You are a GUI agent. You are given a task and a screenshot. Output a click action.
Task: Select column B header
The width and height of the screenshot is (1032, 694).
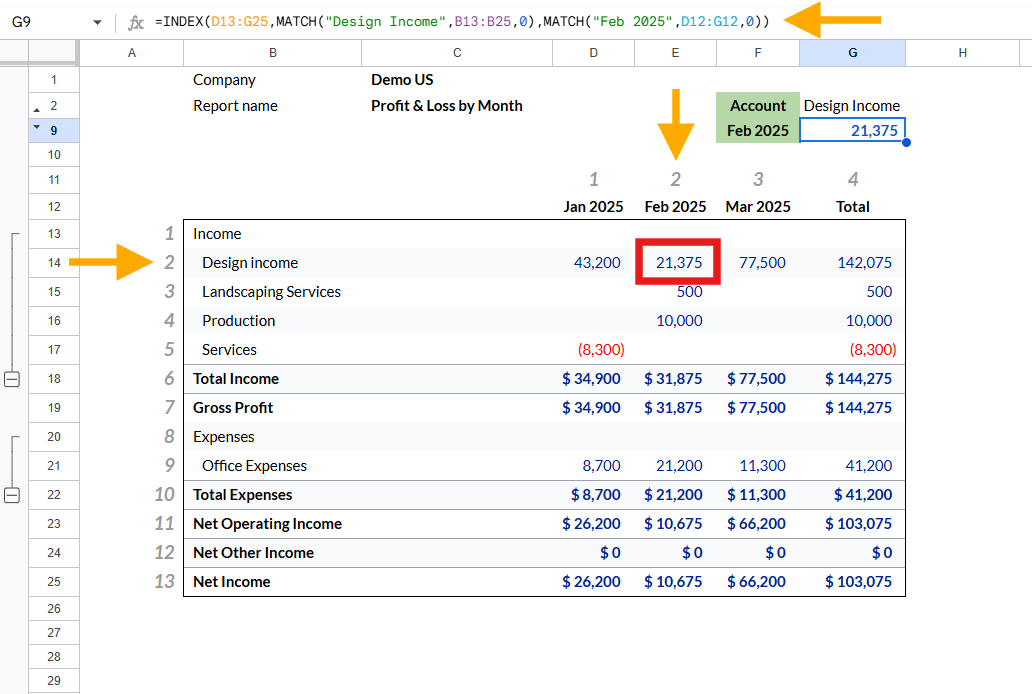272,53
